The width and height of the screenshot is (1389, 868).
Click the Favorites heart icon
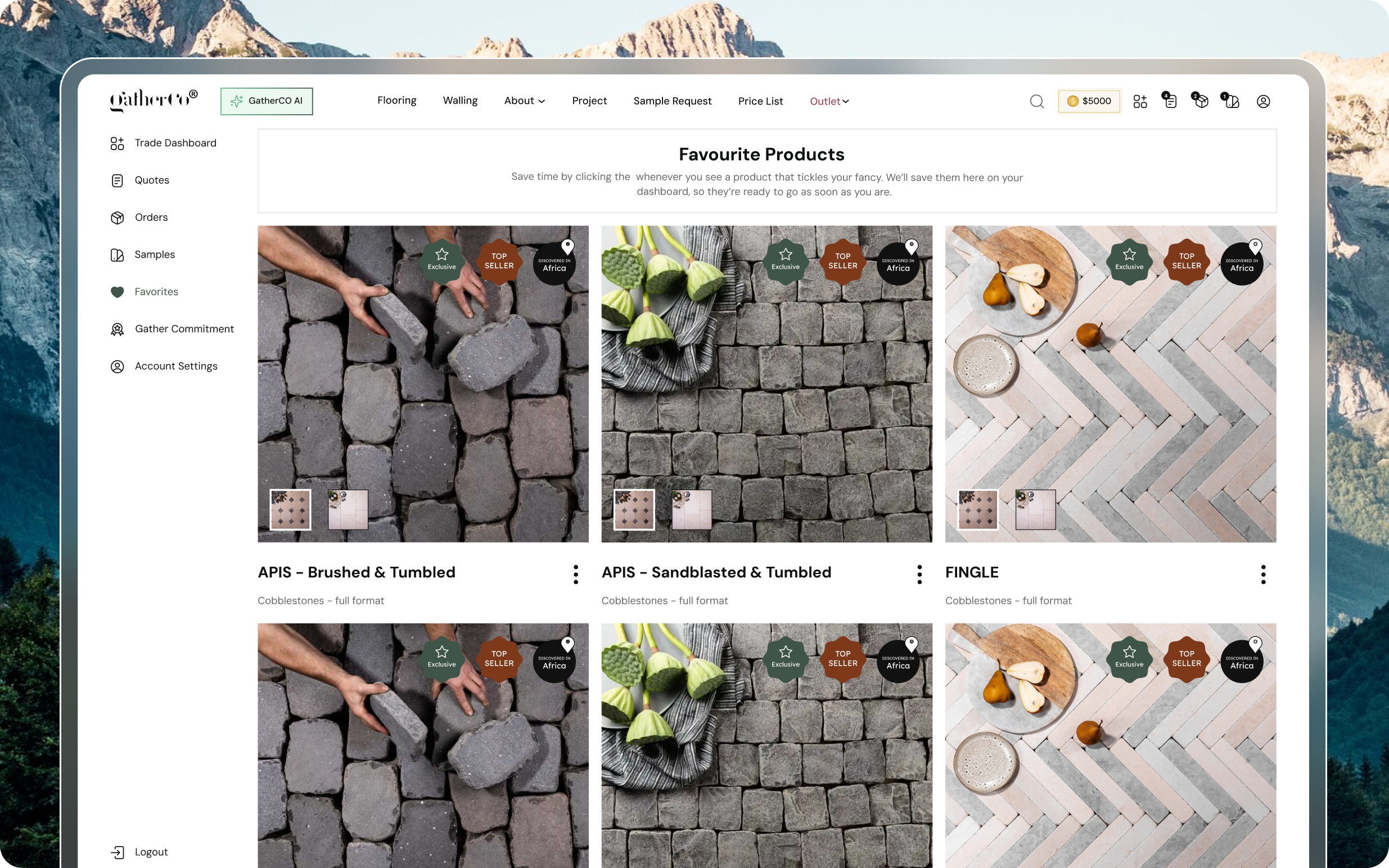pyautogui.click(x=117, y=292)
